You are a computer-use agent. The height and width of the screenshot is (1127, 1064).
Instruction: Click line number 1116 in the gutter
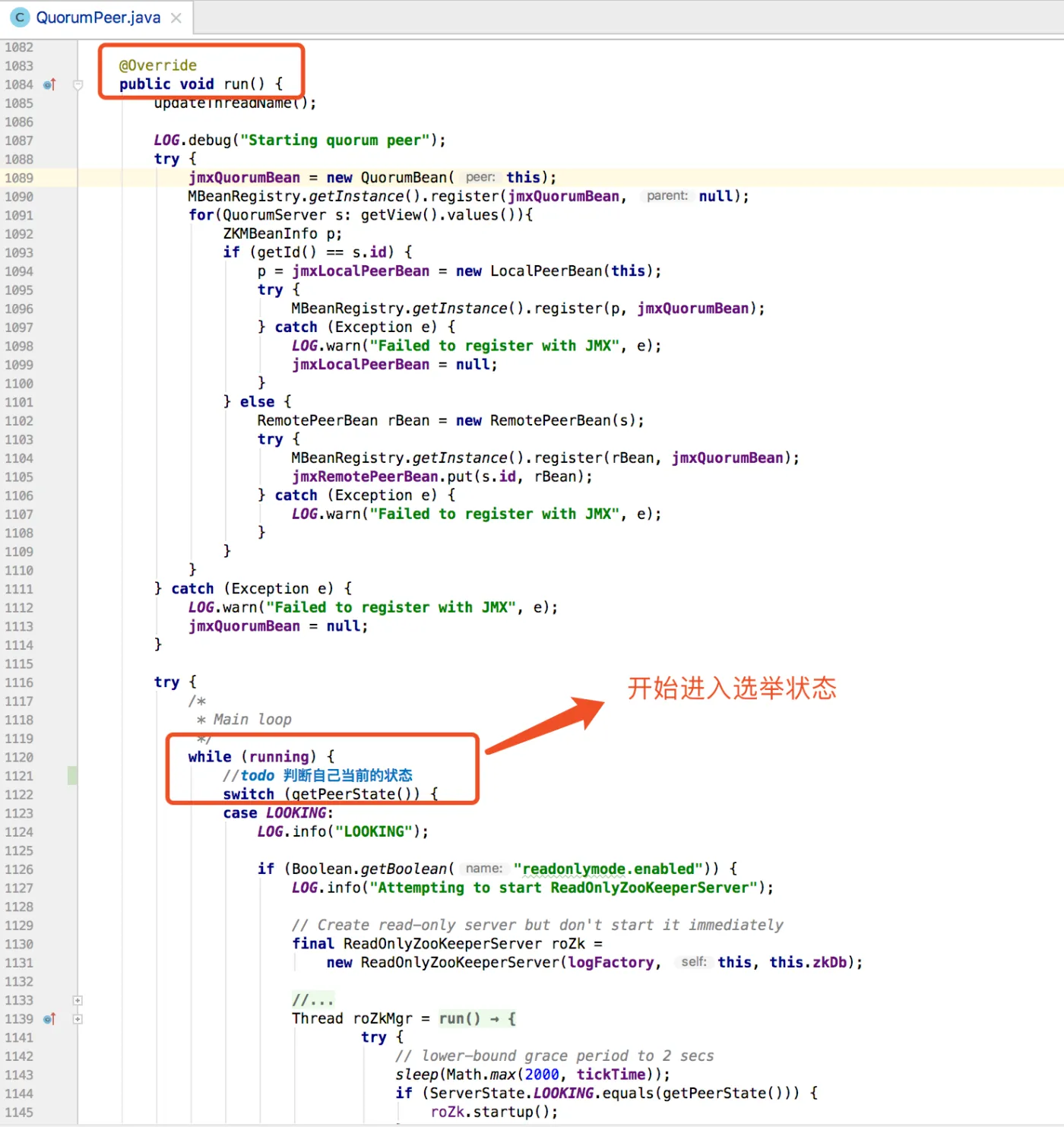[x=19, y=682]
